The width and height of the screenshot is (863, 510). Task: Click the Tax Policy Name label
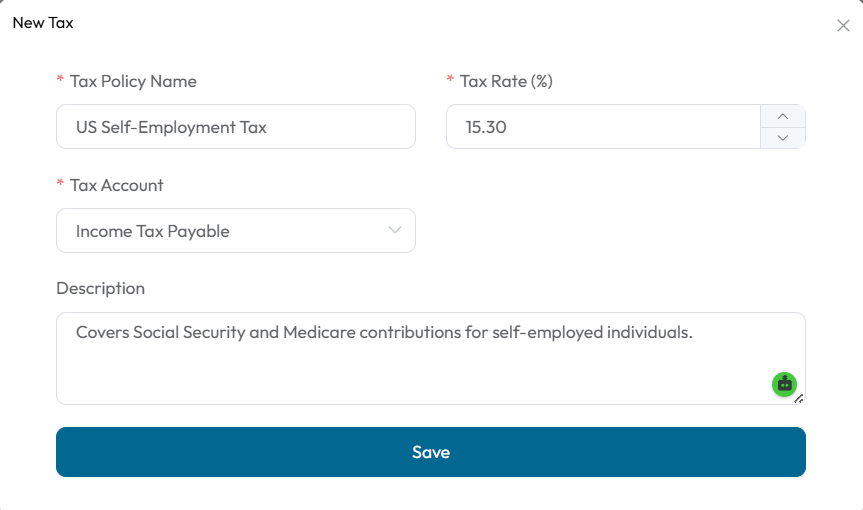pyautogui.click(x=133, y=81)
